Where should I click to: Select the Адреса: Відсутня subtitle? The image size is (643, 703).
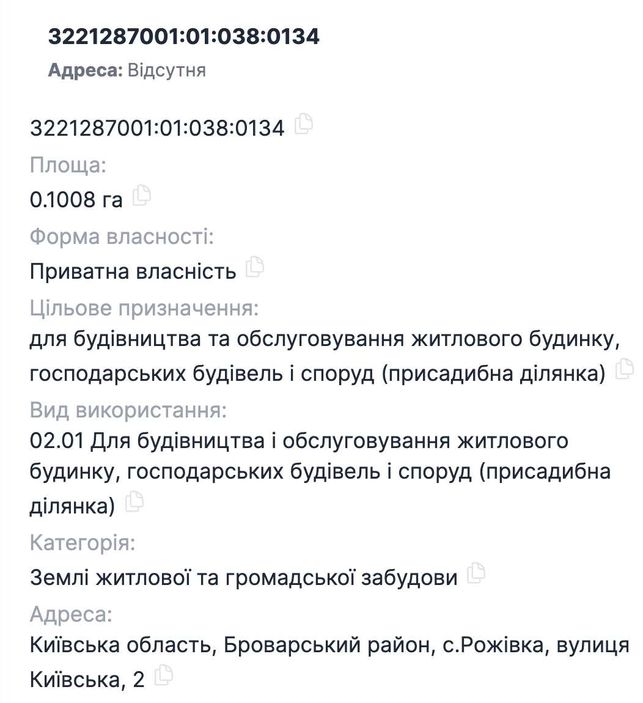pos(127,70)
